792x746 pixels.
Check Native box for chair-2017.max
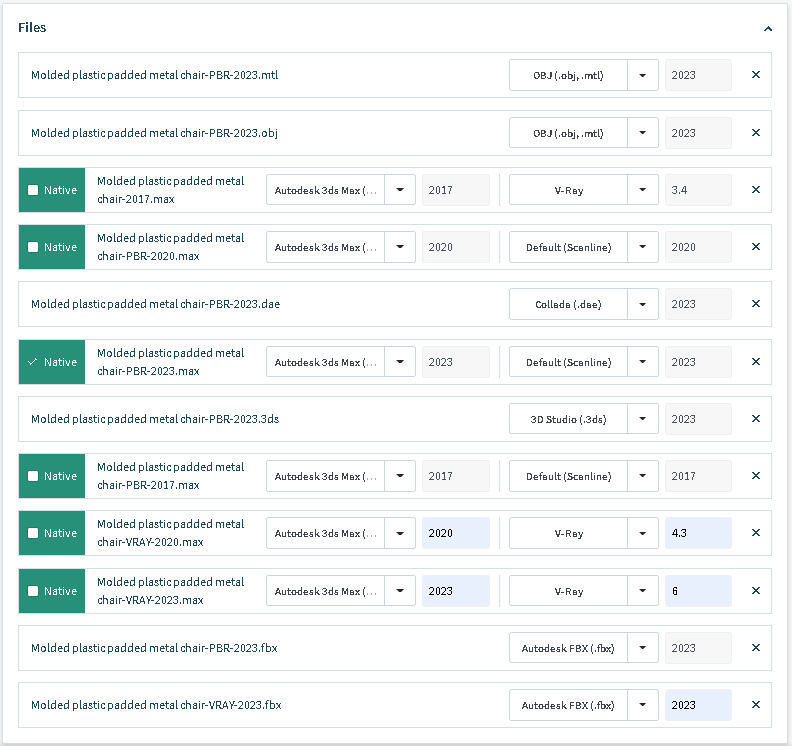(33, 190)
